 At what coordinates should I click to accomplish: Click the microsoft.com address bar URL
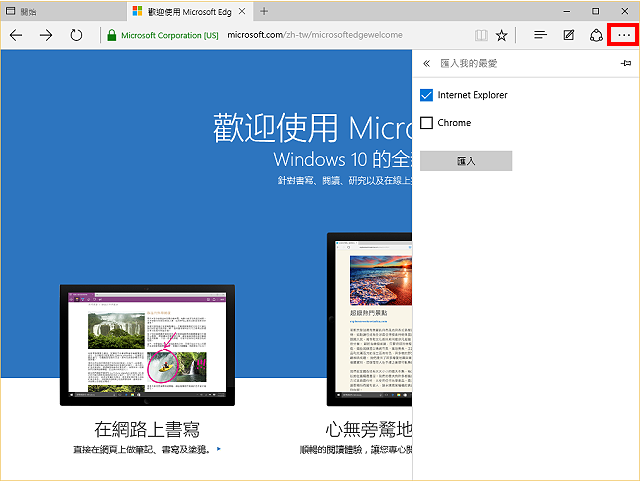[315, 35]
